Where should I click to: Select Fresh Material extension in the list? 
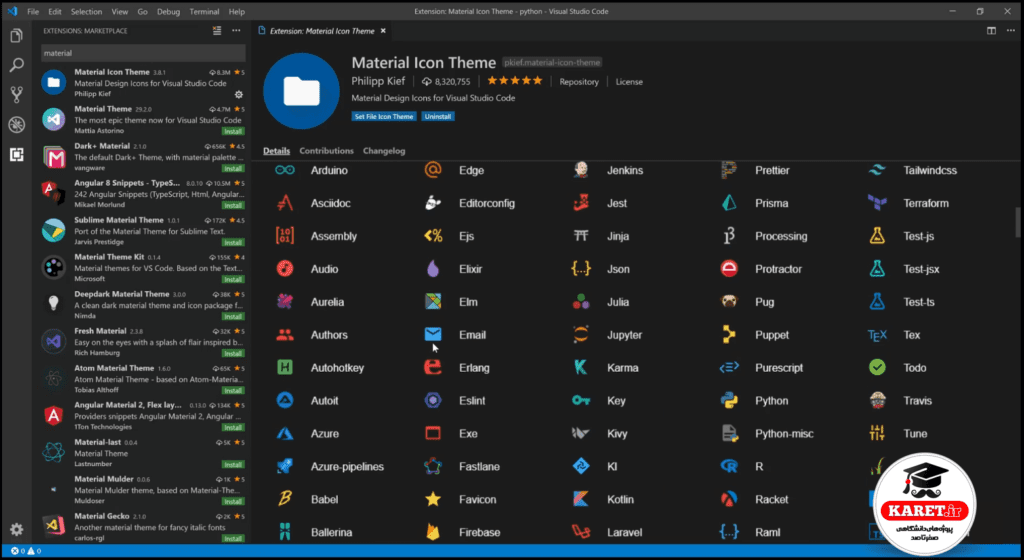[143, 342]
